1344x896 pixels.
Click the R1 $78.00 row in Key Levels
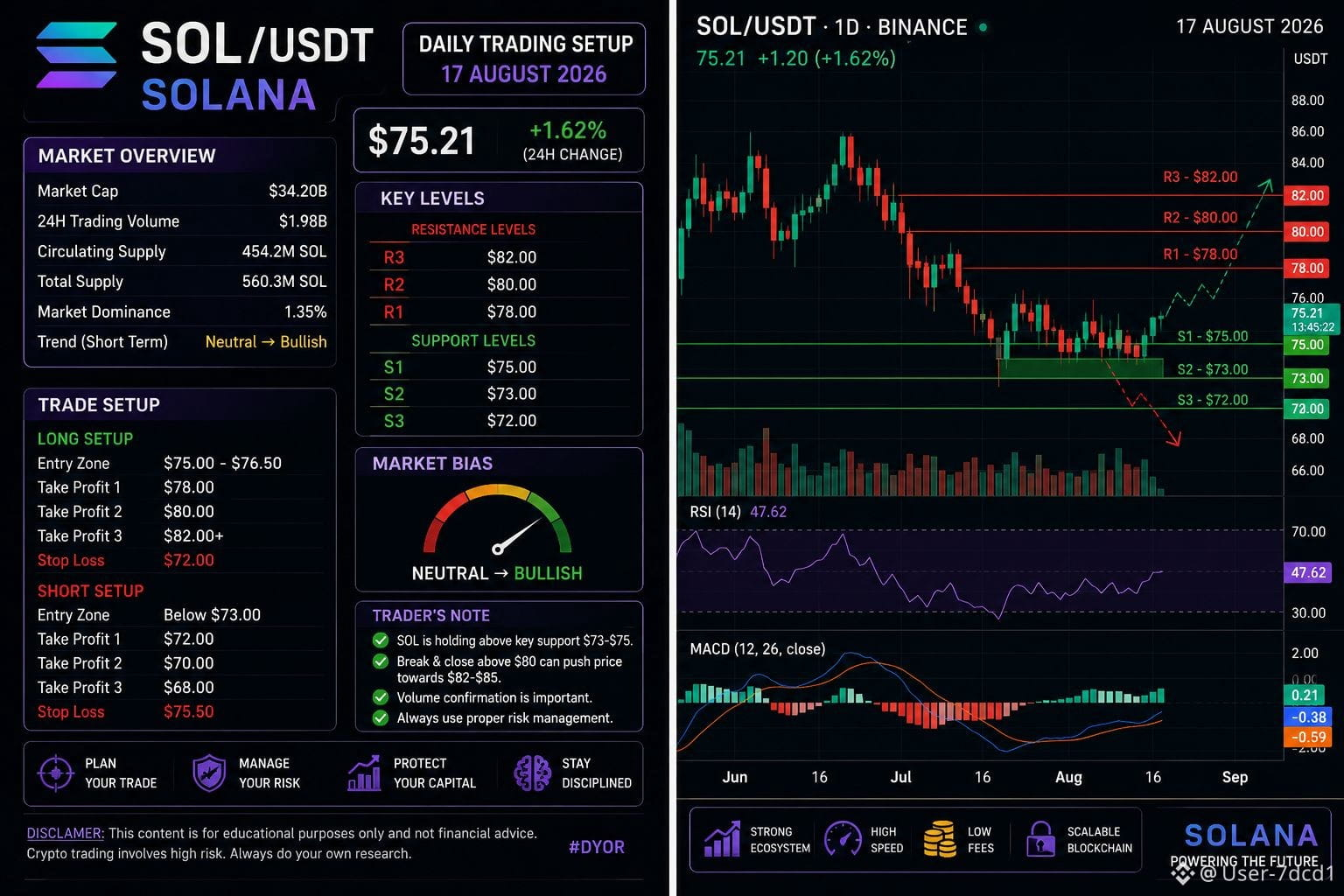click(x=499, y=311)
